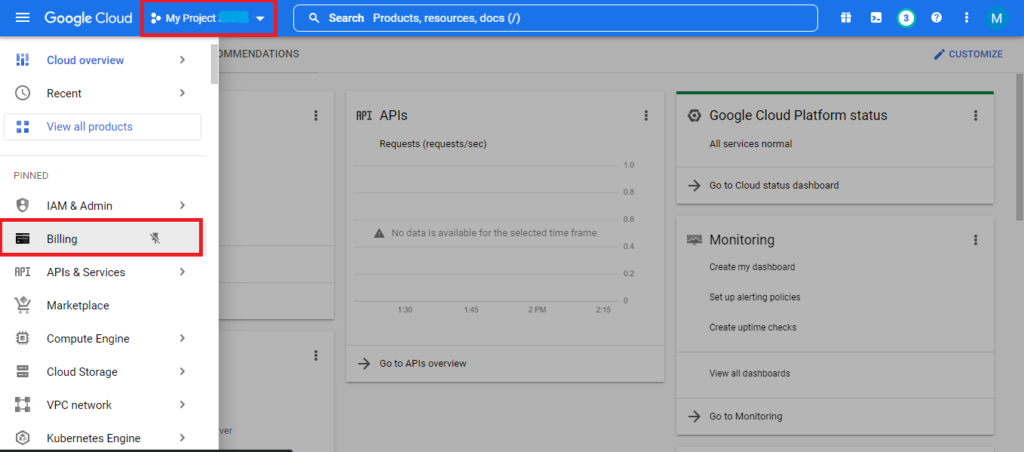The width and height of the screenshot is (1024, 452).
Task: Click View all dashboards link
Action: [x=750, y=374]
